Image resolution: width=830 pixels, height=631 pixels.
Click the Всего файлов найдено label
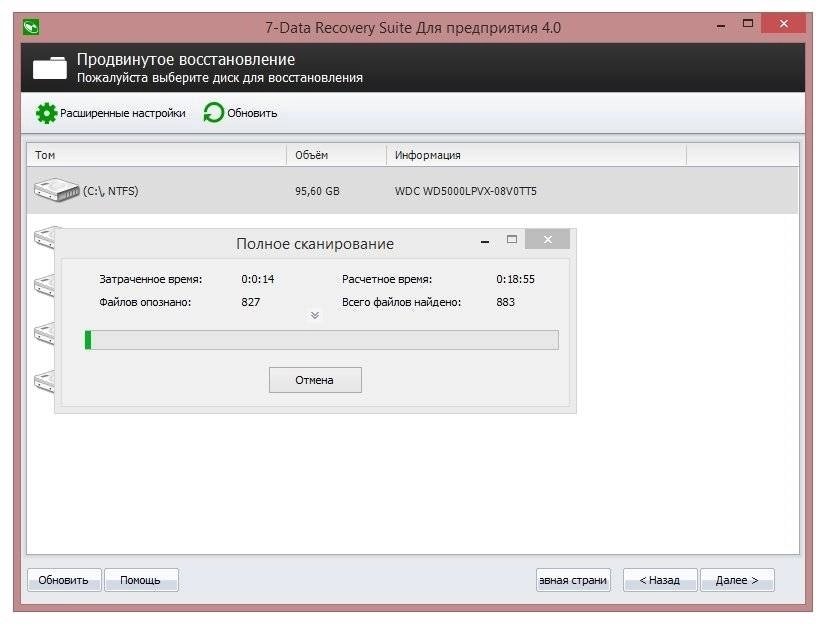[402, 302]
